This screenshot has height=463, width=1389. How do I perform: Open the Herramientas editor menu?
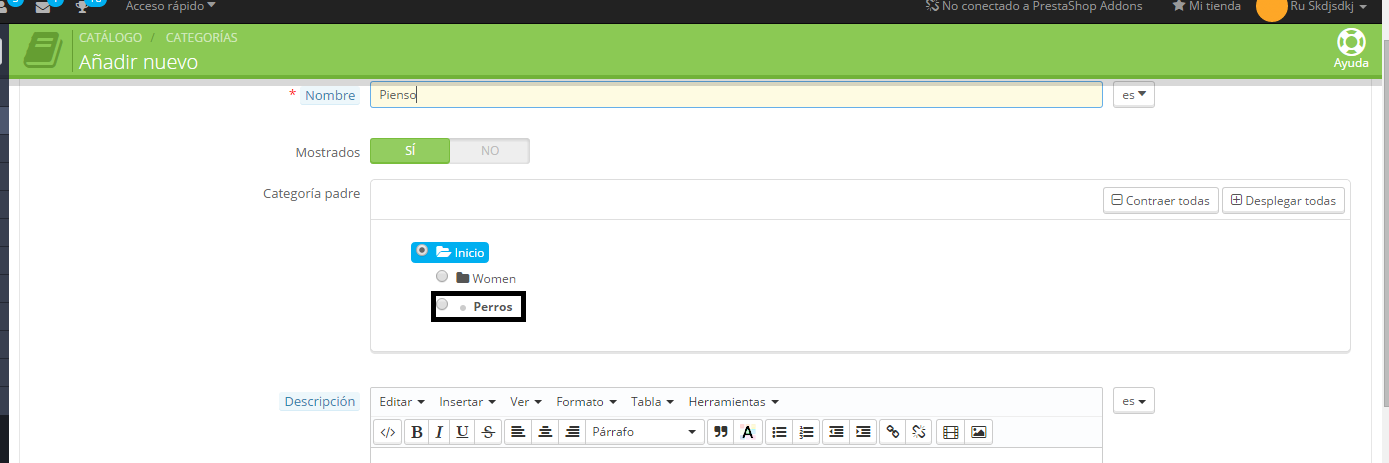(x=733, y=402)
